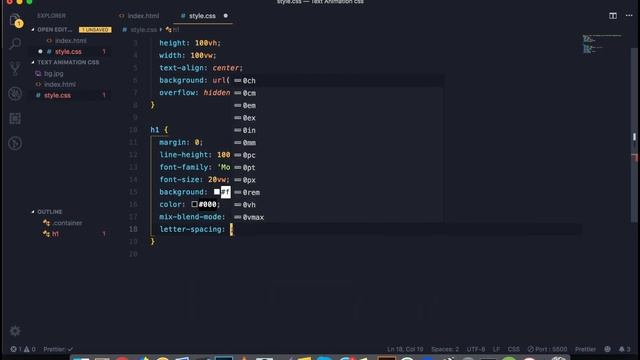The image size is (640, 360).
Task: Open the Manage gear icon
Action: tap(15, 331)
